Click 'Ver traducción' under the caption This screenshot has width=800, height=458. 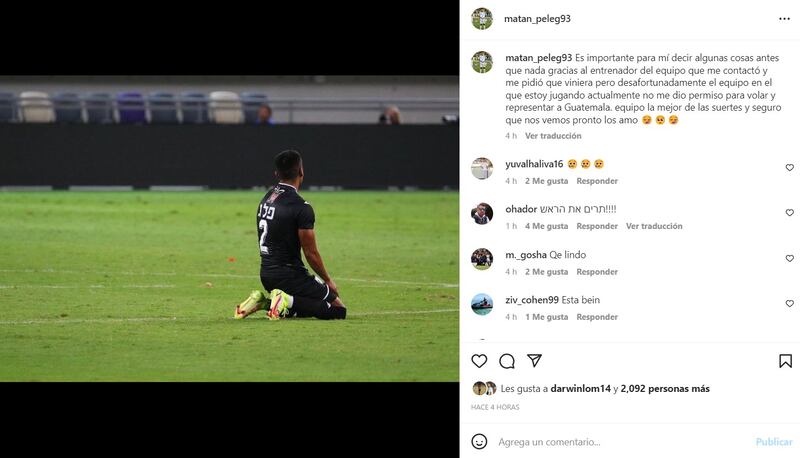pyautogui.click(x=553, y=136)
